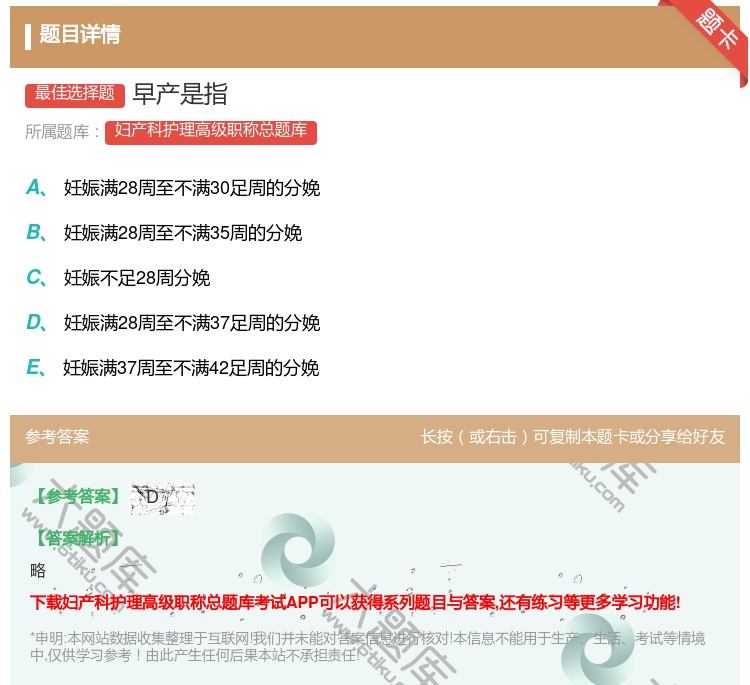Click the 【答案解析】 label
This screenshot has height=685, width=750.
(x=77, y=538)
